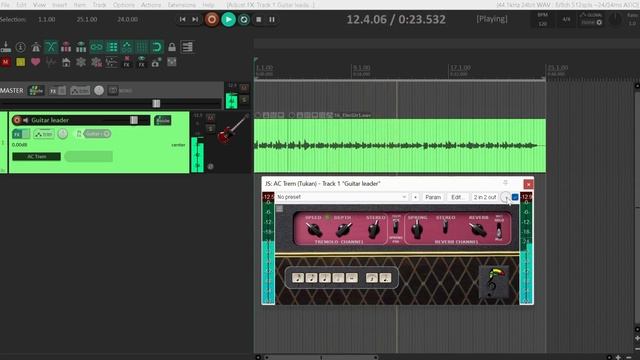640x360 pixels.
Task: Click the last note-value button in AC Trem
Action: tap(385, 278)
